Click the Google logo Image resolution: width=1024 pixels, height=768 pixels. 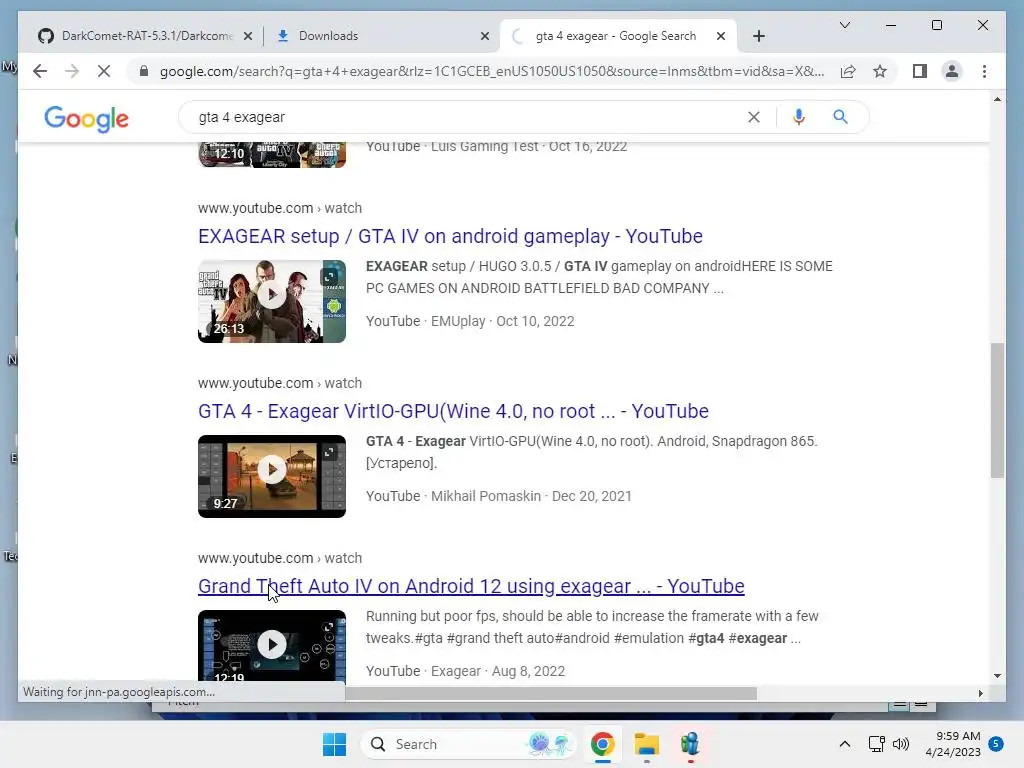(86, 119)
